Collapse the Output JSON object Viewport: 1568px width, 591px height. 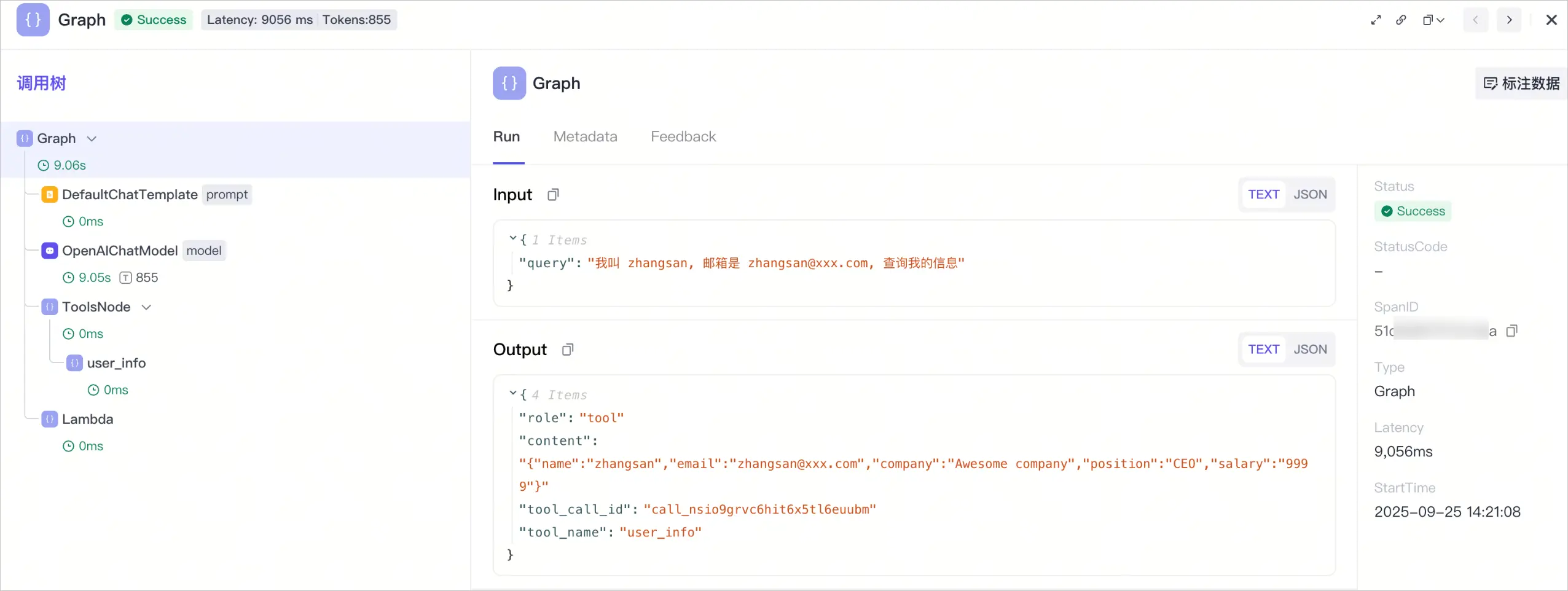(x=512, y=393)
